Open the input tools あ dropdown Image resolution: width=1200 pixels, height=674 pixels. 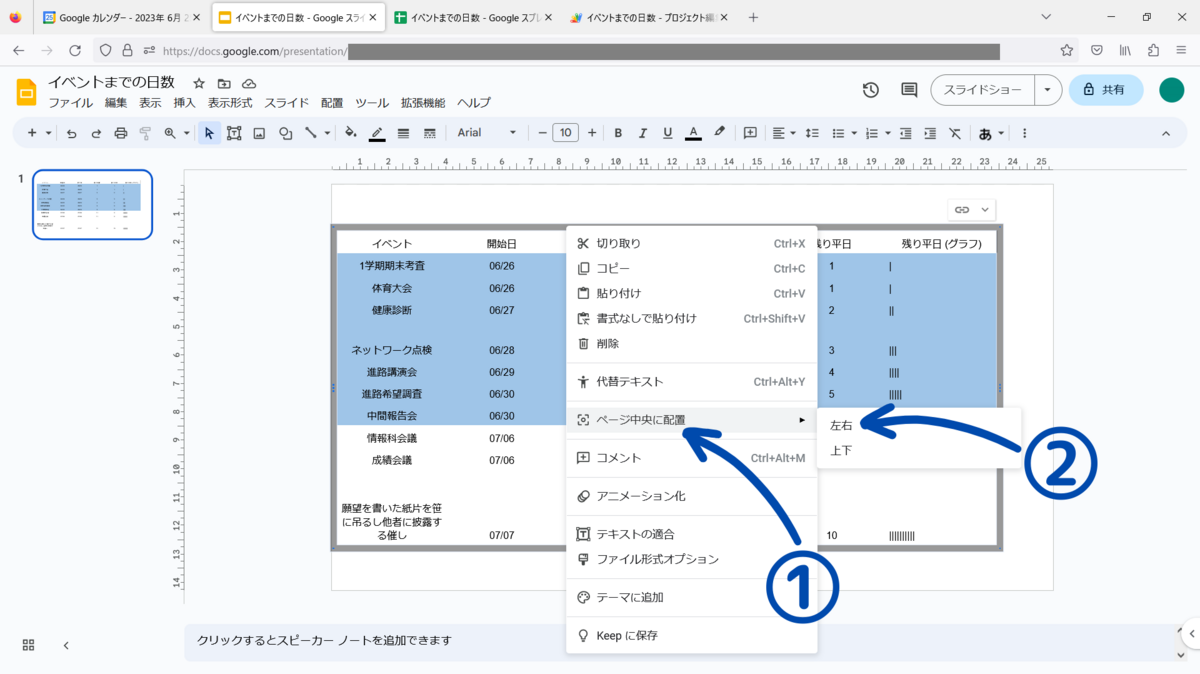[x=990, y=133]
